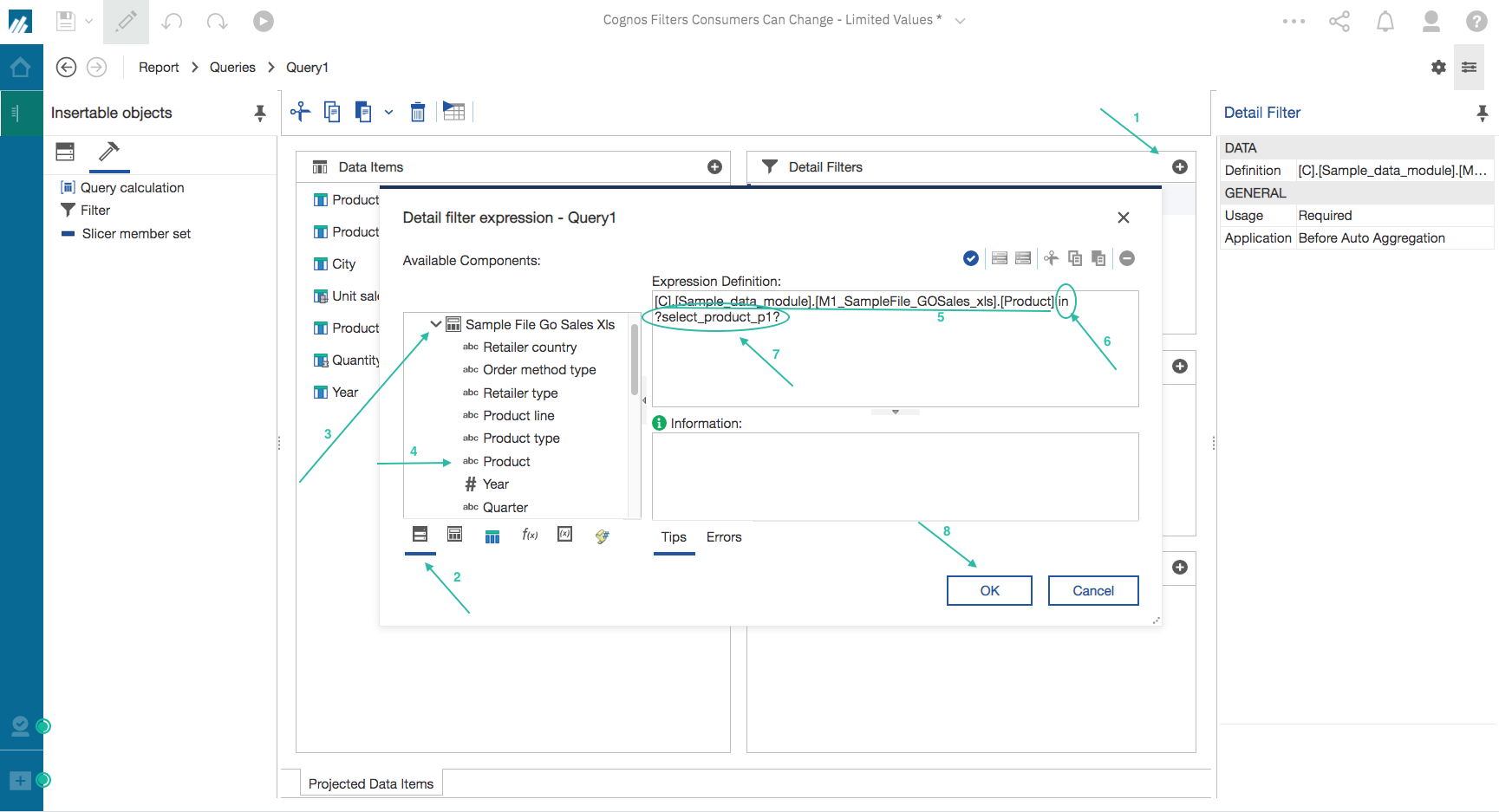1499x812 pixels.
Task: Click the Paste toolbar icon
Action: click(x=363, y=111)
